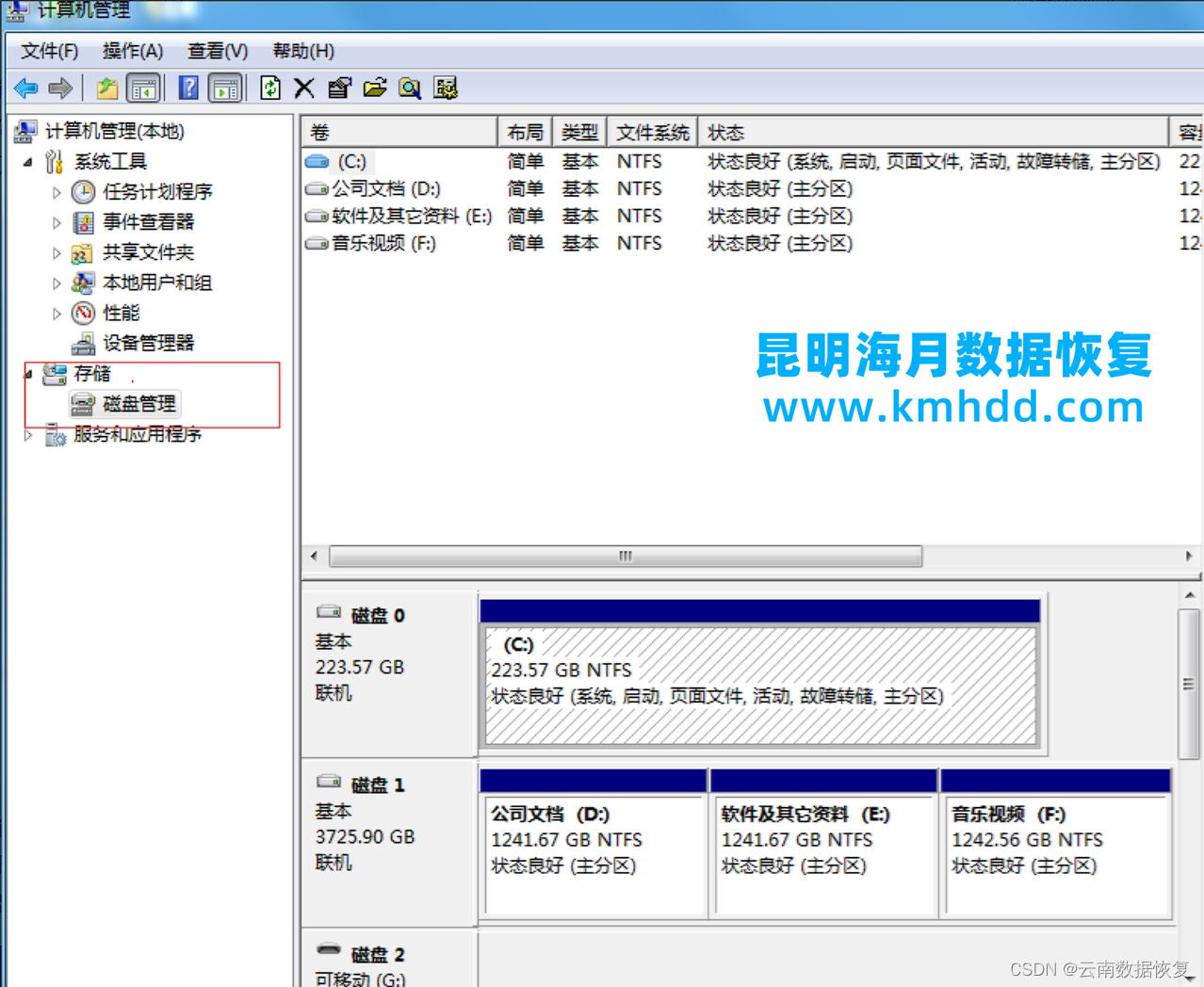The width and height of the screenshot is (1204, 987).
Task: Sort by the 状态 column header
Action: pyautogui.click(x=933, y=132)
